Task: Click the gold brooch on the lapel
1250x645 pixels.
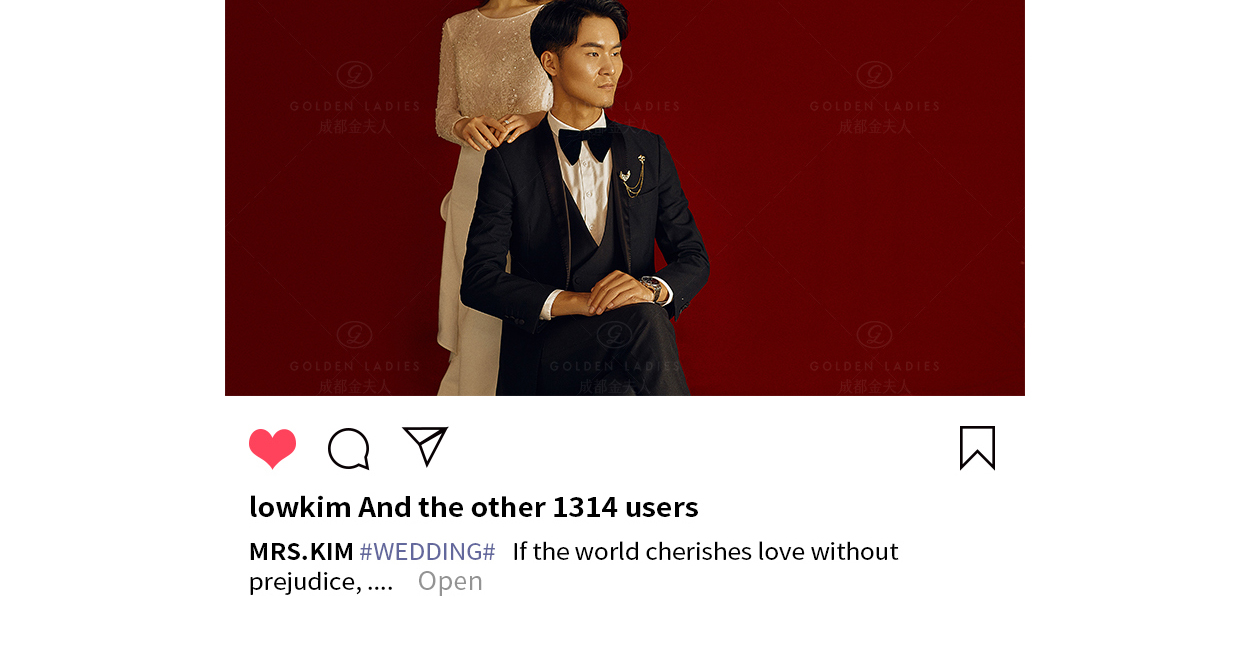Action: (633, 176)
